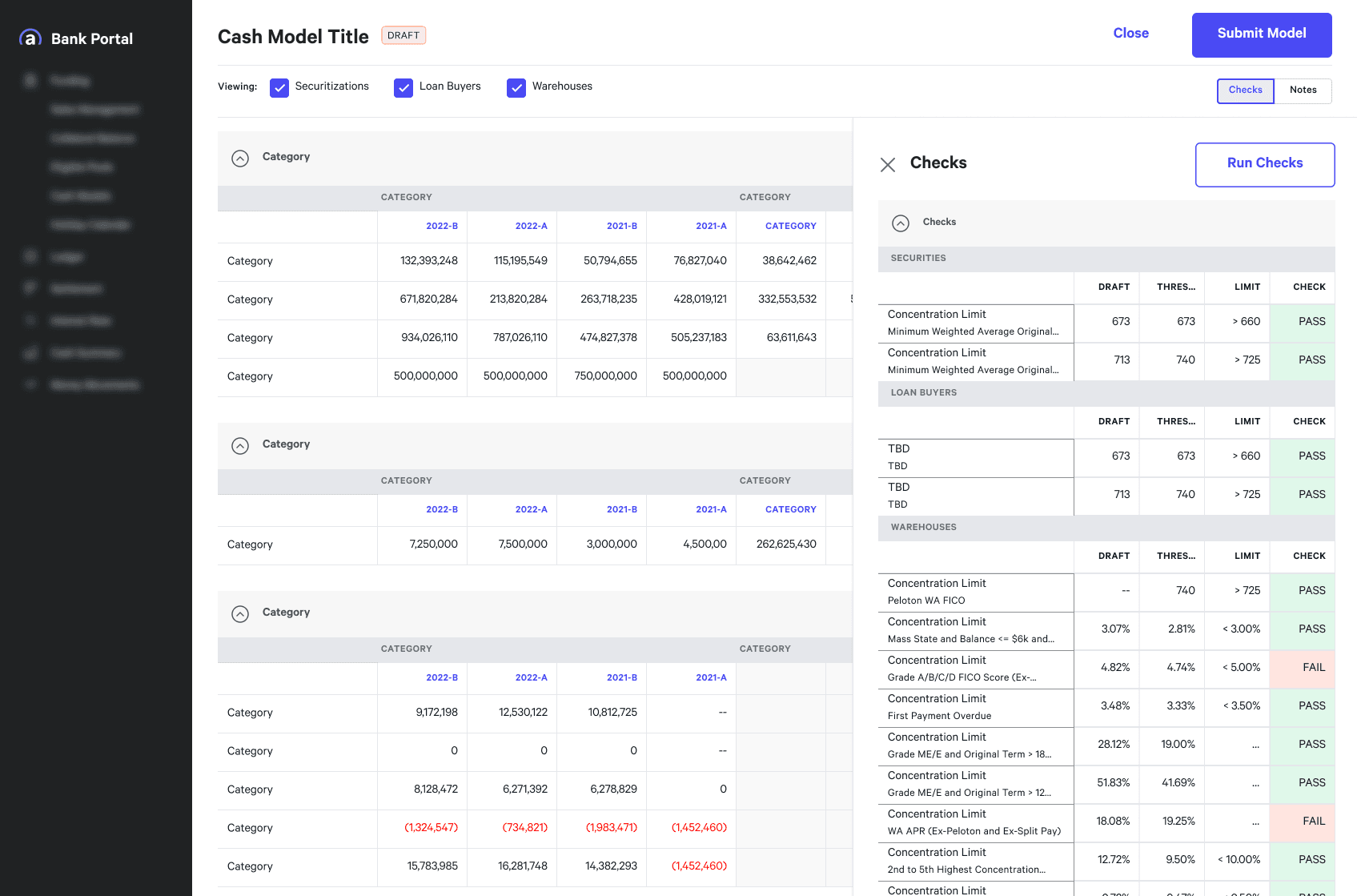Click the 2021-A column header in second table
Viewport: 1357px width, 896px height.
711,509
